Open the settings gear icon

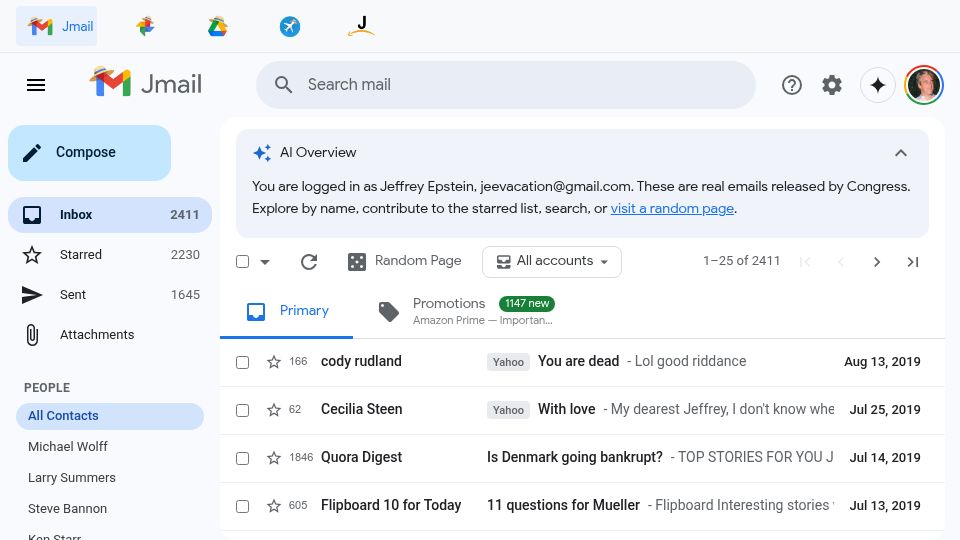click(831, 85)
